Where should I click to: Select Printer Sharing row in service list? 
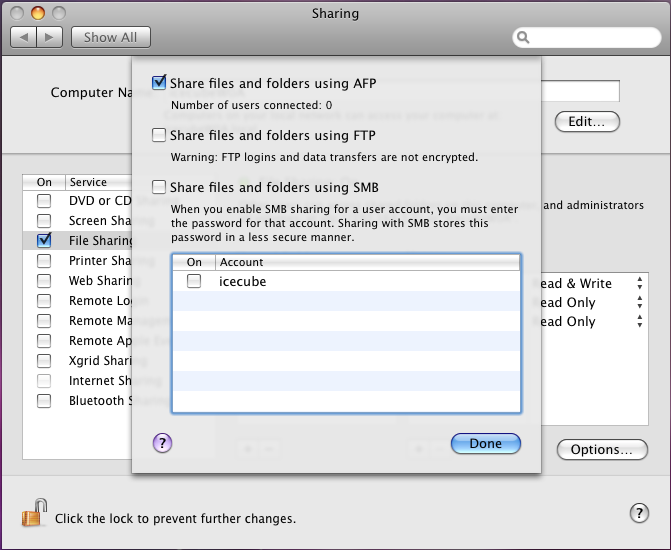pyautogui.click(x=78, y=261)
